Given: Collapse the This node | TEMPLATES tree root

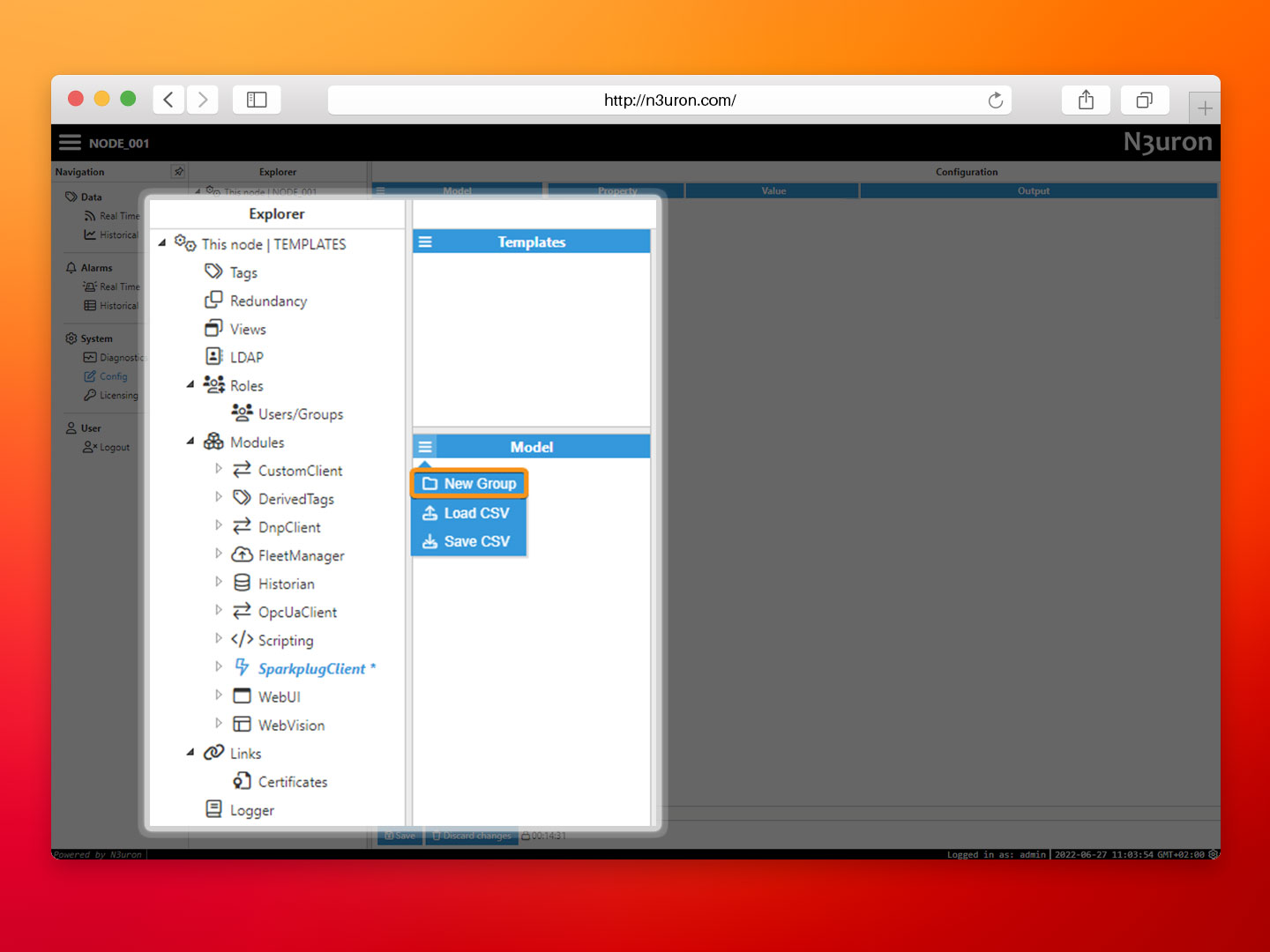Looking at the screenshot, I should point(162,242).
